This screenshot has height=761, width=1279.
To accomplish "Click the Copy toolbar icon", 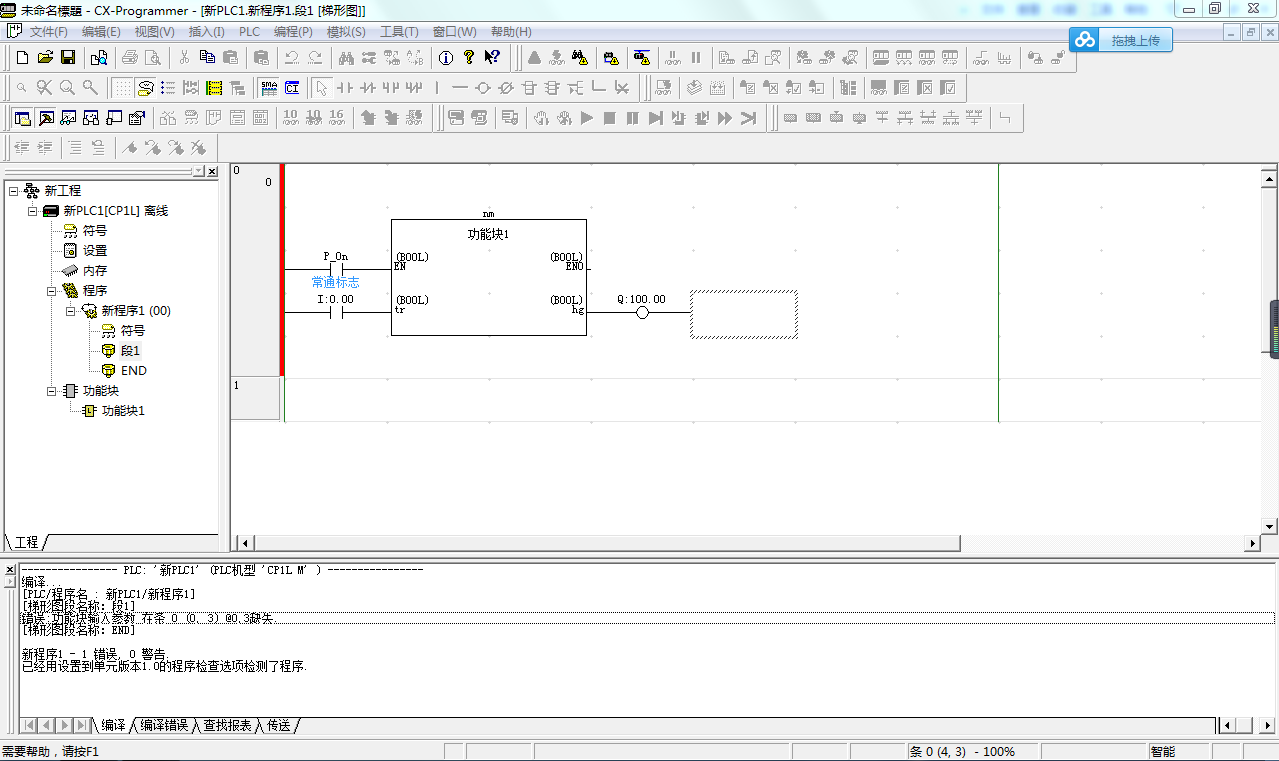I will 207,58.
